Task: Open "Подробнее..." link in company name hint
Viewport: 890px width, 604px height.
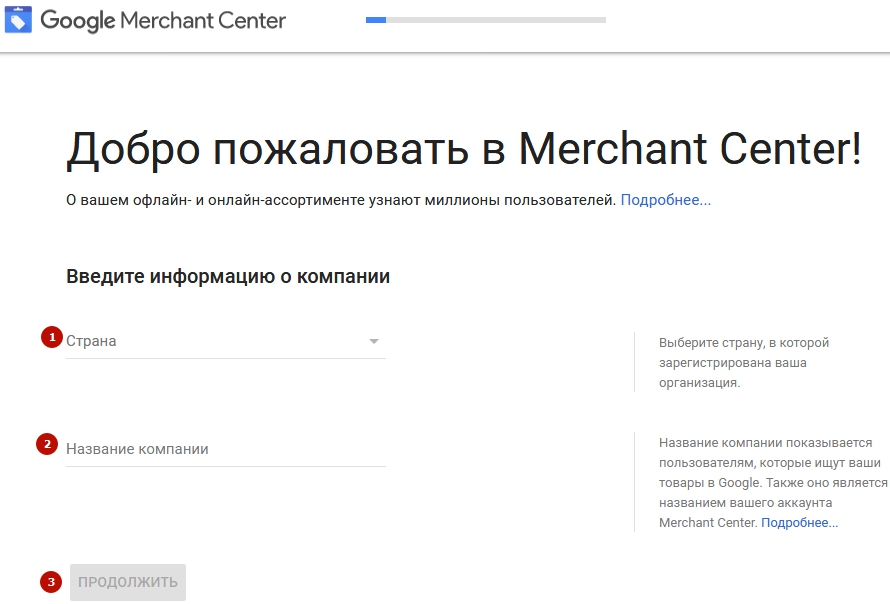Action: pyautogui.click(x=799, y=523)
